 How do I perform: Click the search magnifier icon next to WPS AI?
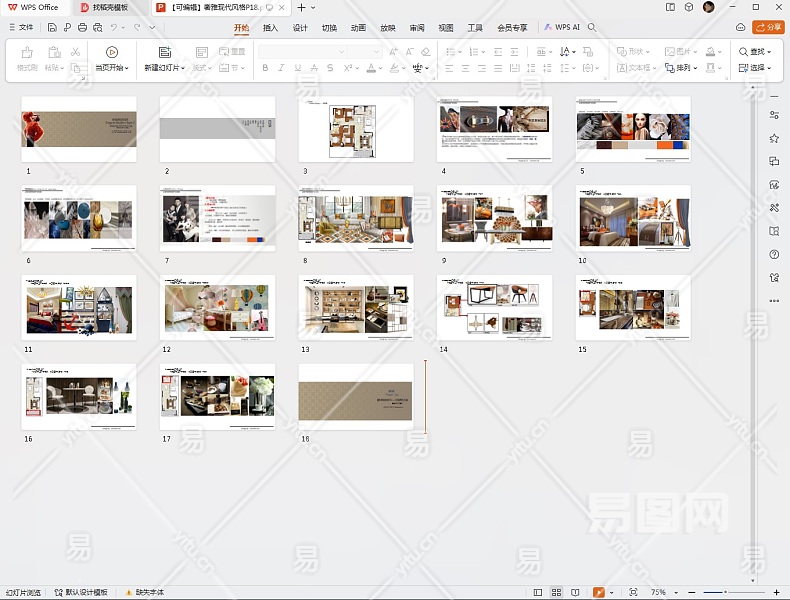point(592,28)
